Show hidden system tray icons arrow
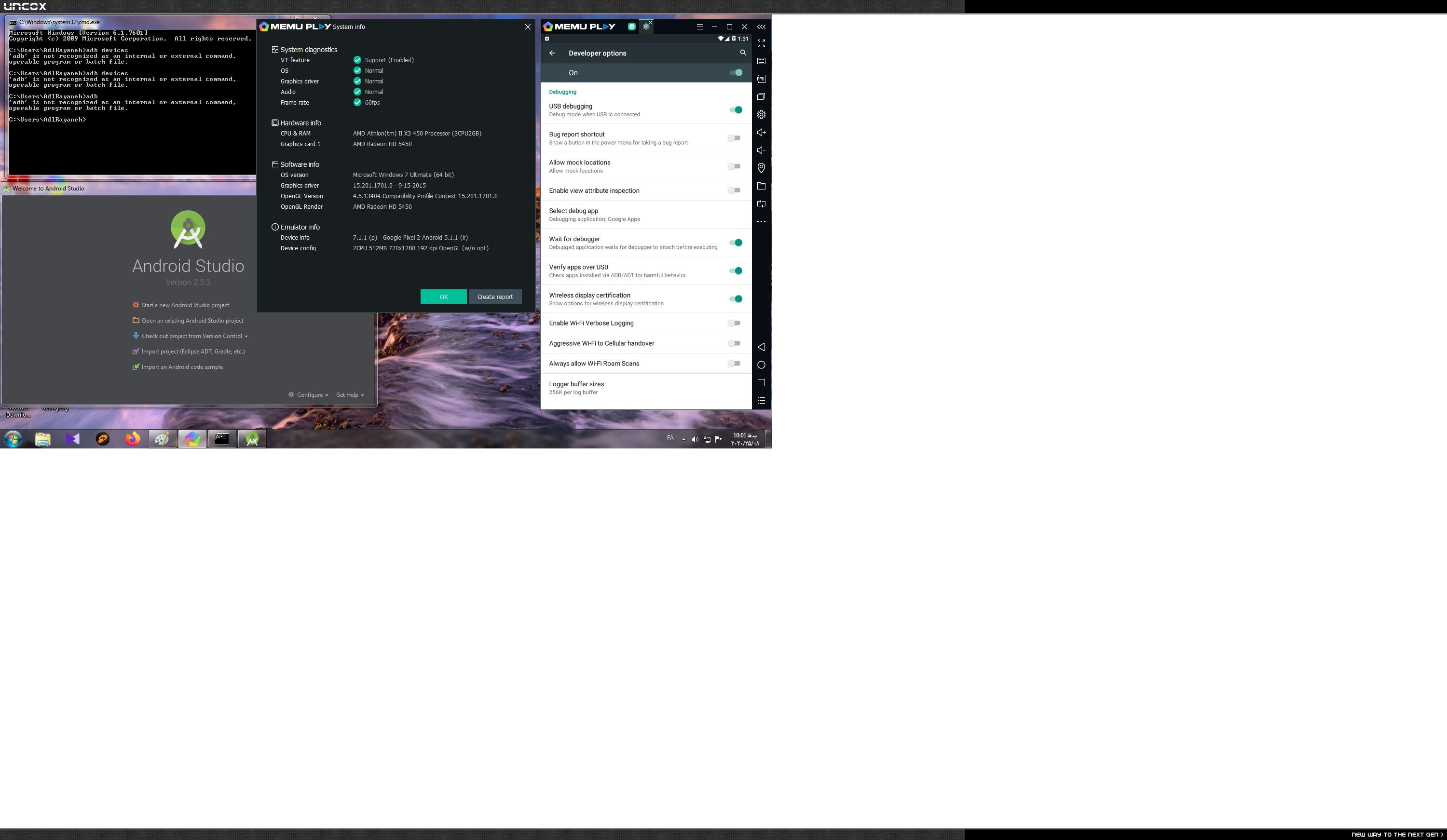The width and height of the screenshot is (1447, 840). [x=683, y=439]
